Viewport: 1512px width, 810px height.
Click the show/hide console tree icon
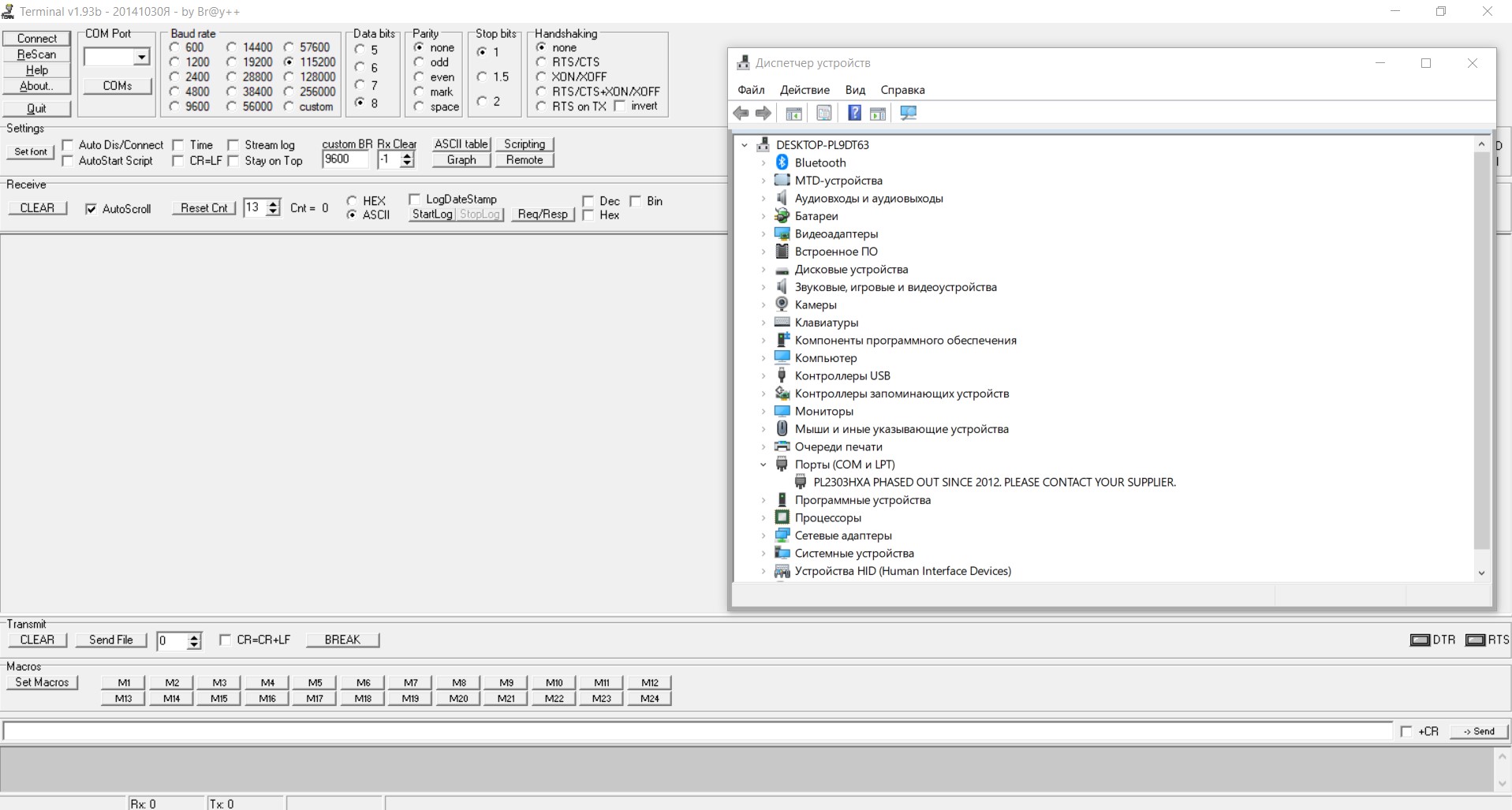point(793,114)
